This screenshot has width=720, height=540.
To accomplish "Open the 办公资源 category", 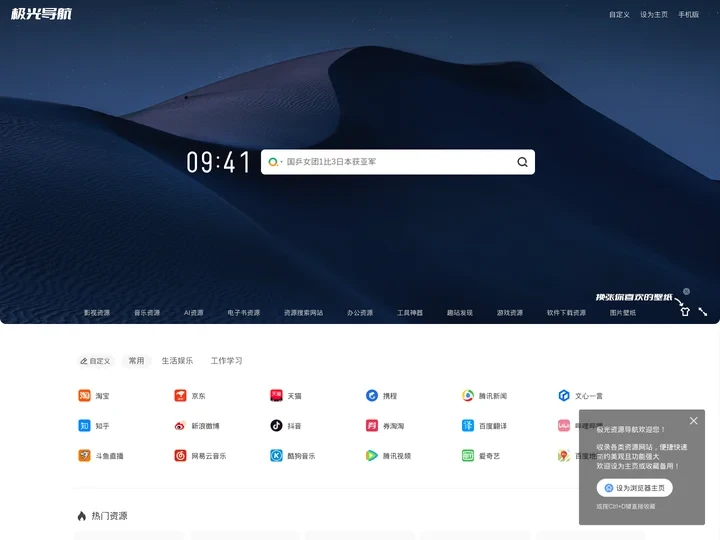I will pyautogui.click(x=360, y=313).
